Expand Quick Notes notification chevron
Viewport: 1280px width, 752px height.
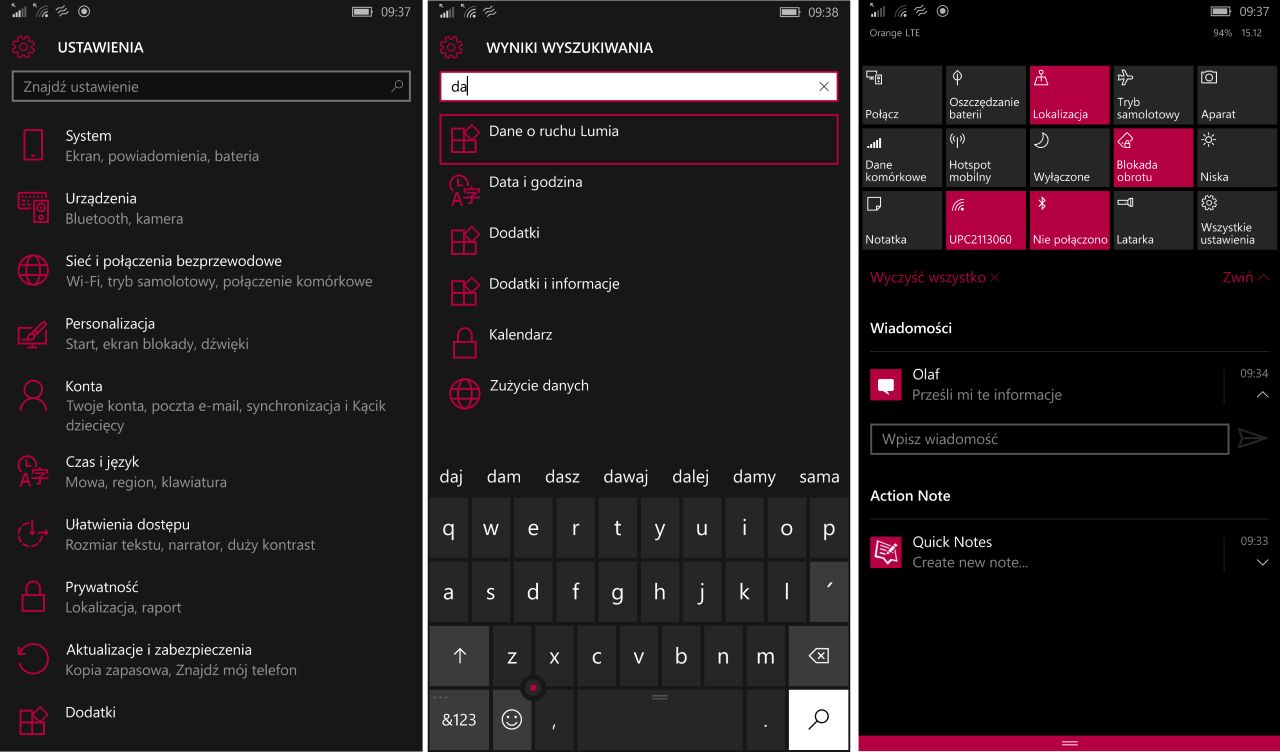pyautogui.click(x=1262, y=563)
